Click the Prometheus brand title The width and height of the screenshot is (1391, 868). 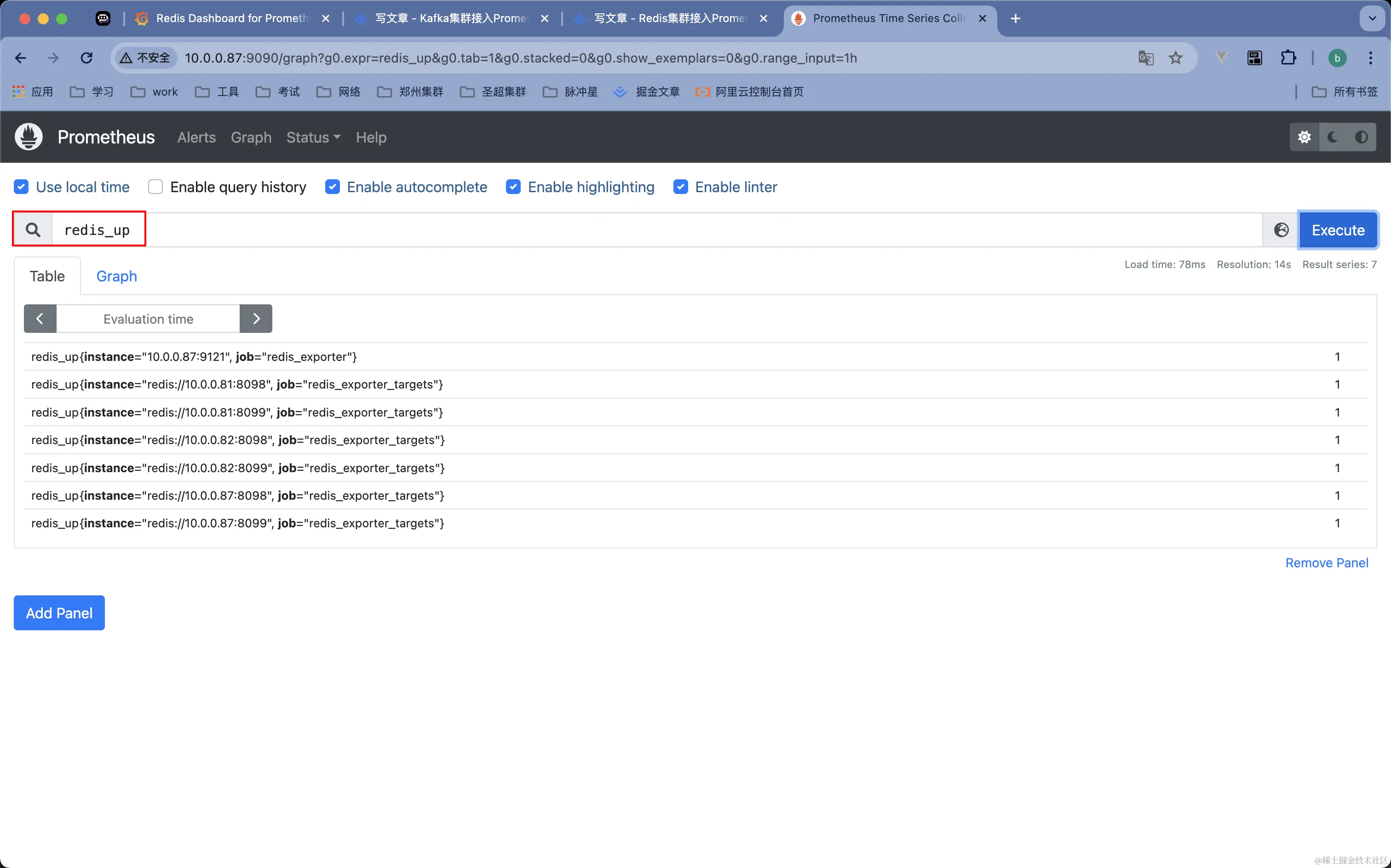click(x=106, y=137)
